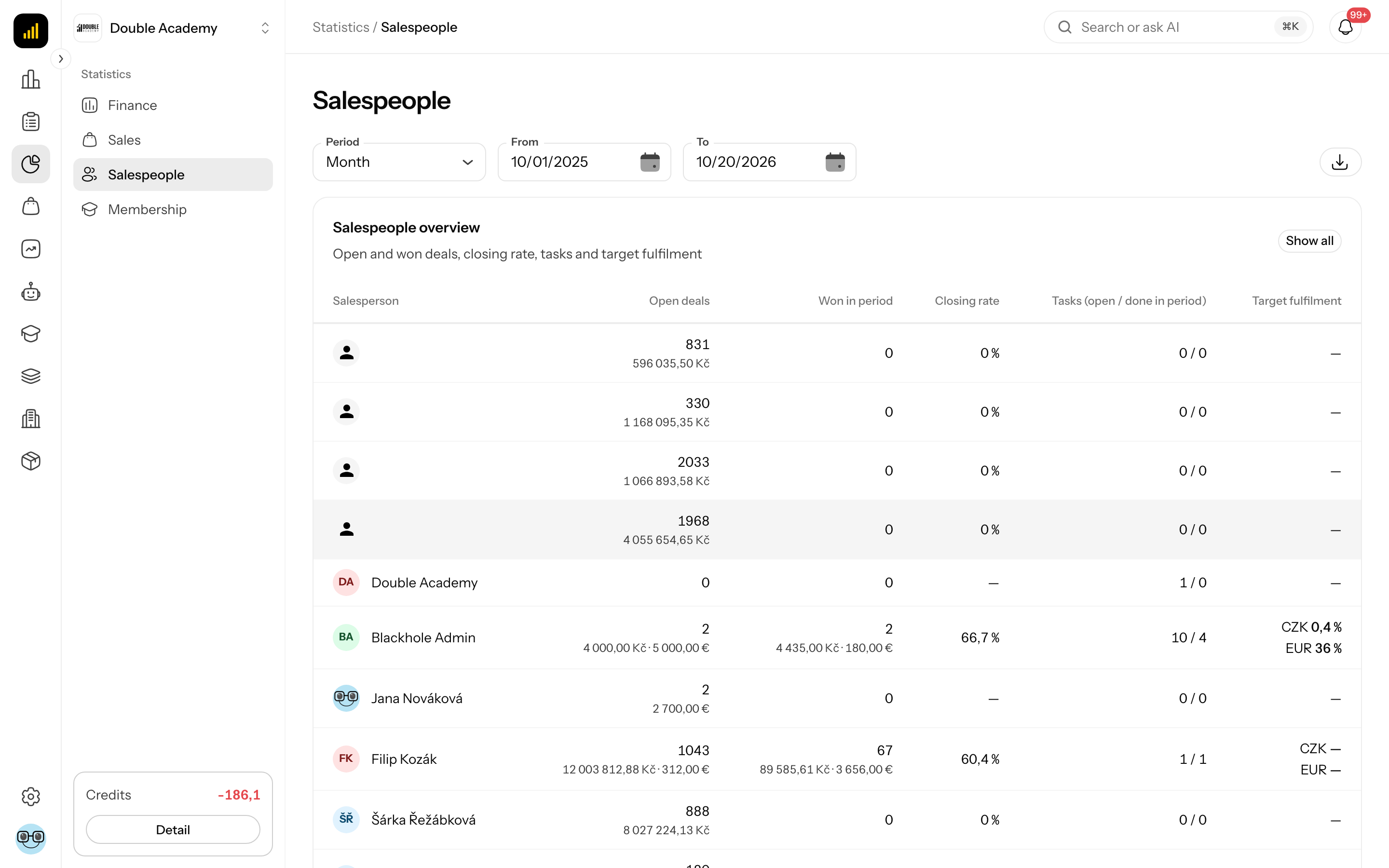Viewport: 1389px width, 868px height.
Task: Select Šárka Řežábková in the table
Action: coord(423,820)
